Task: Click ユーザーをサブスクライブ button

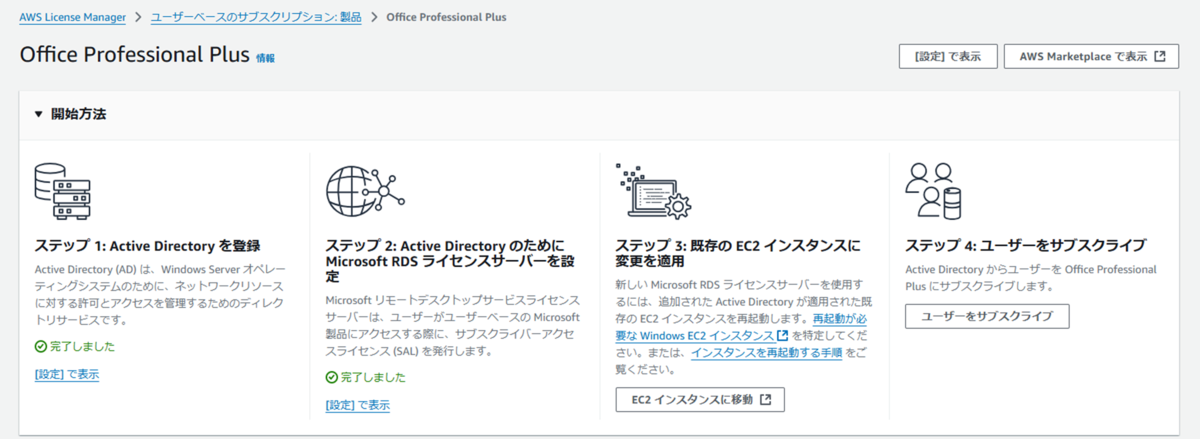Action: coord(986,316)
